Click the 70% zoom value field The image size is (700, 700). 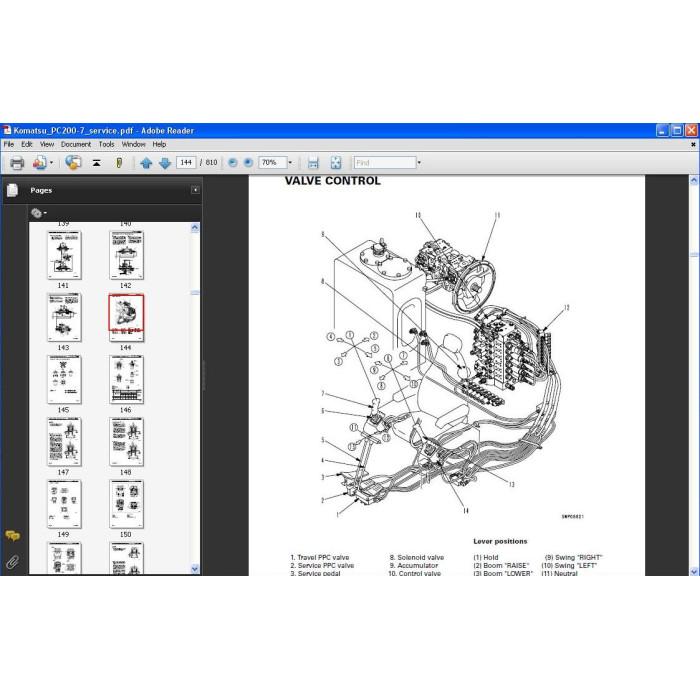click(x=272, y=162)
